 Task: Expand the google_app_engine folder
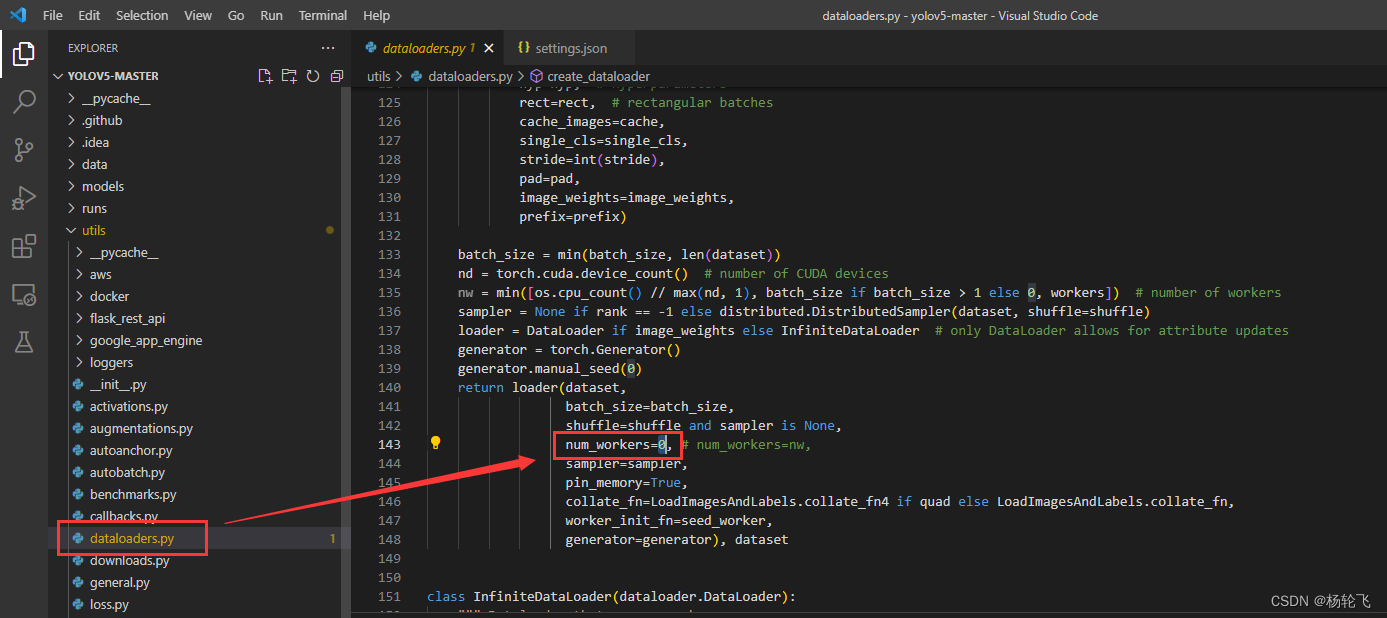point(145,340)
